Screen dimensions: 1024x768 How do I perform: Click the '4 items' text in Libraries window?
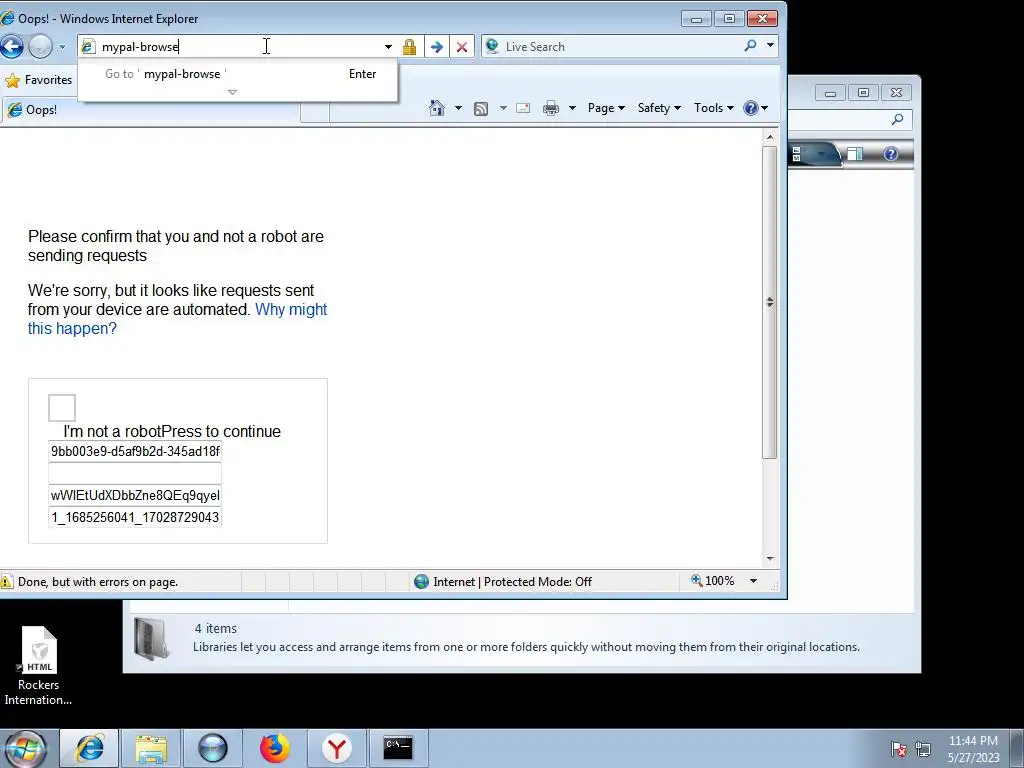[216, 628]
